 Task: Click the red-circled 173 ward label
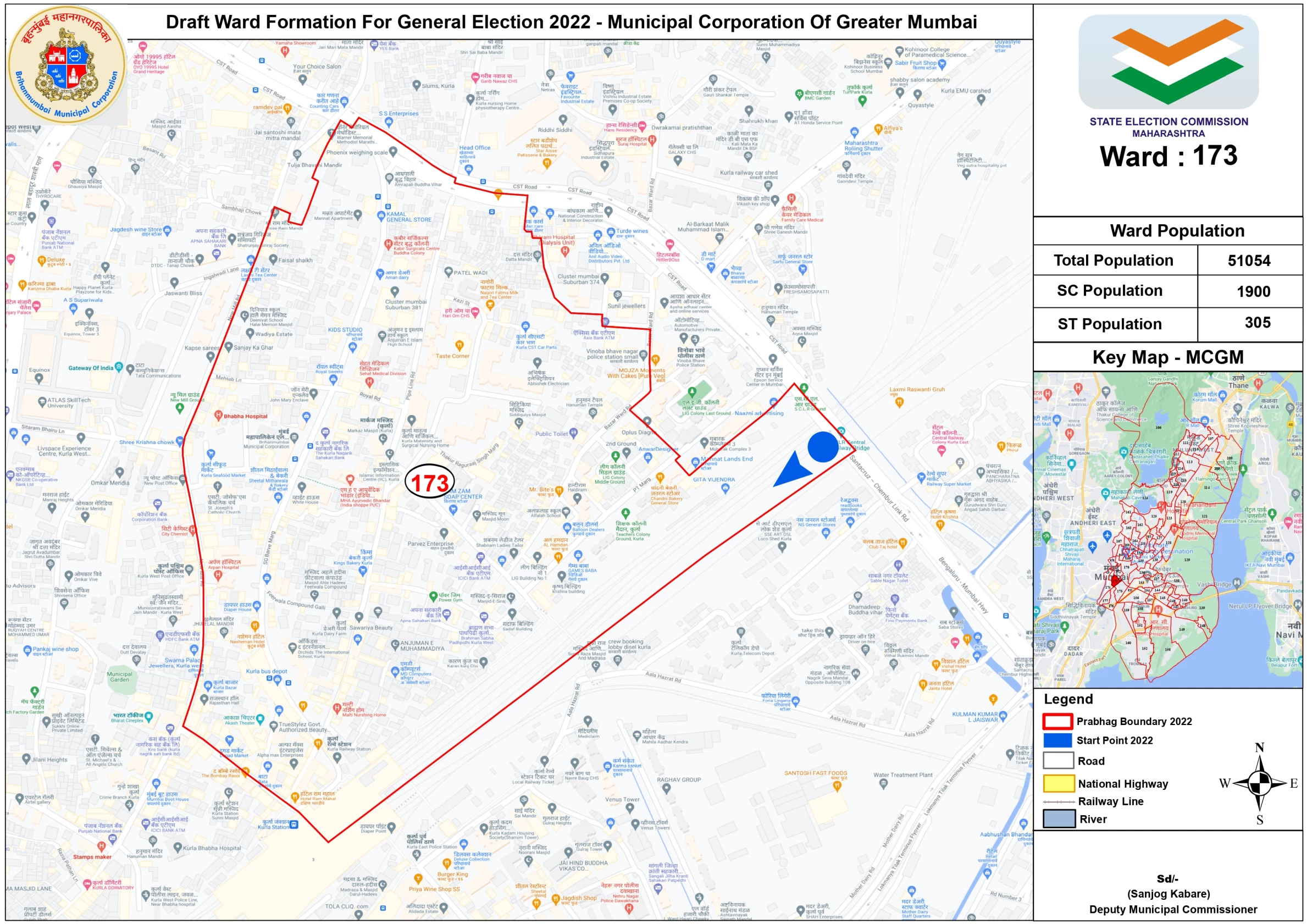pyautogui.click(x=430, y=483)
